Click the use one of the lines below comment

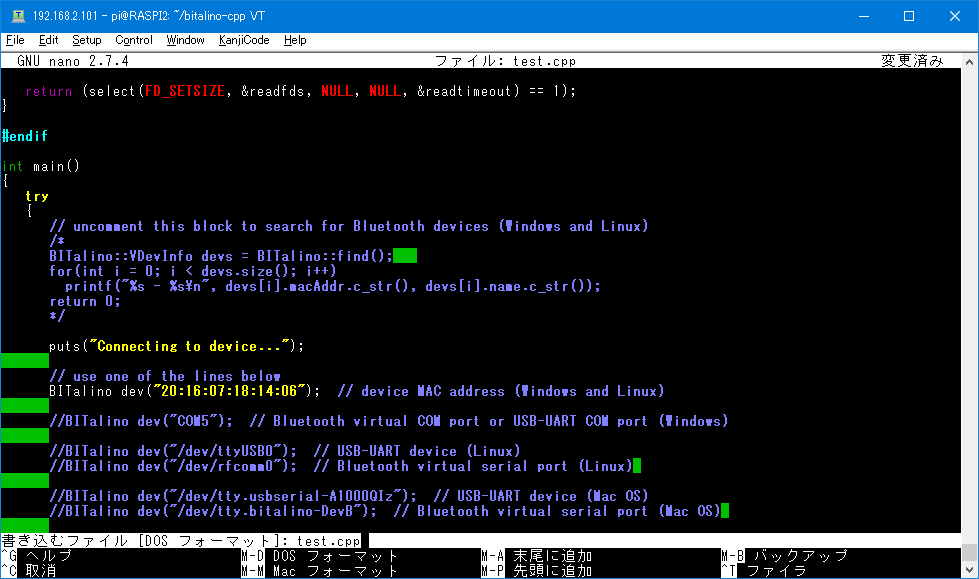coord(165,376)
